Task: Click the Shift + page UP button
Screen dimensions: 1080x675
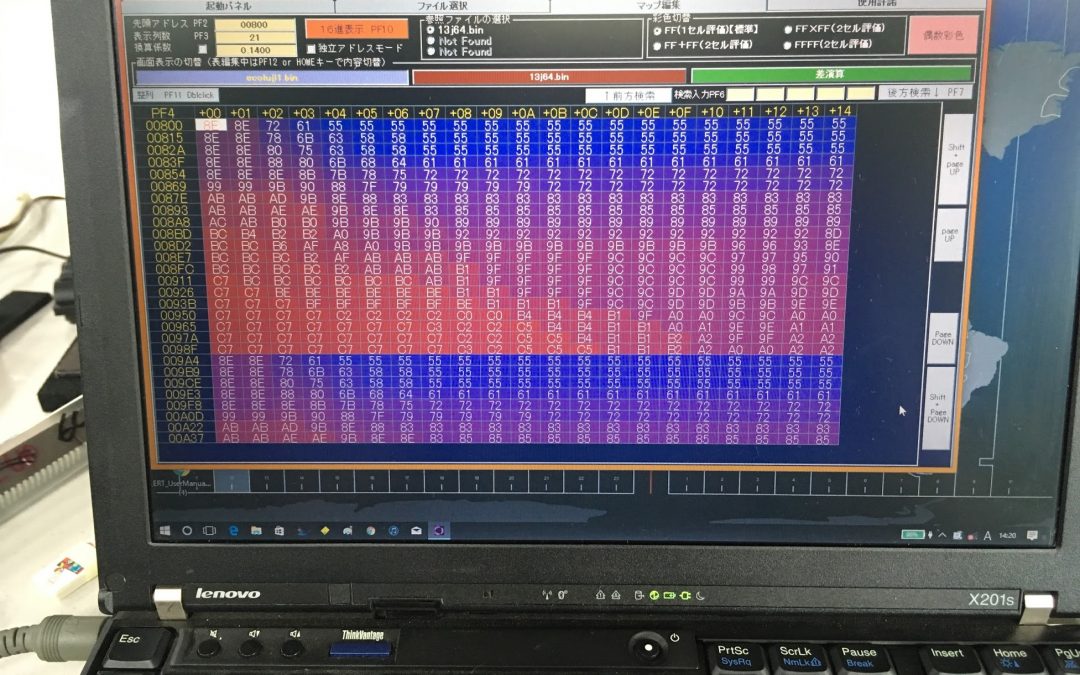Action: (x=955, y=159)
